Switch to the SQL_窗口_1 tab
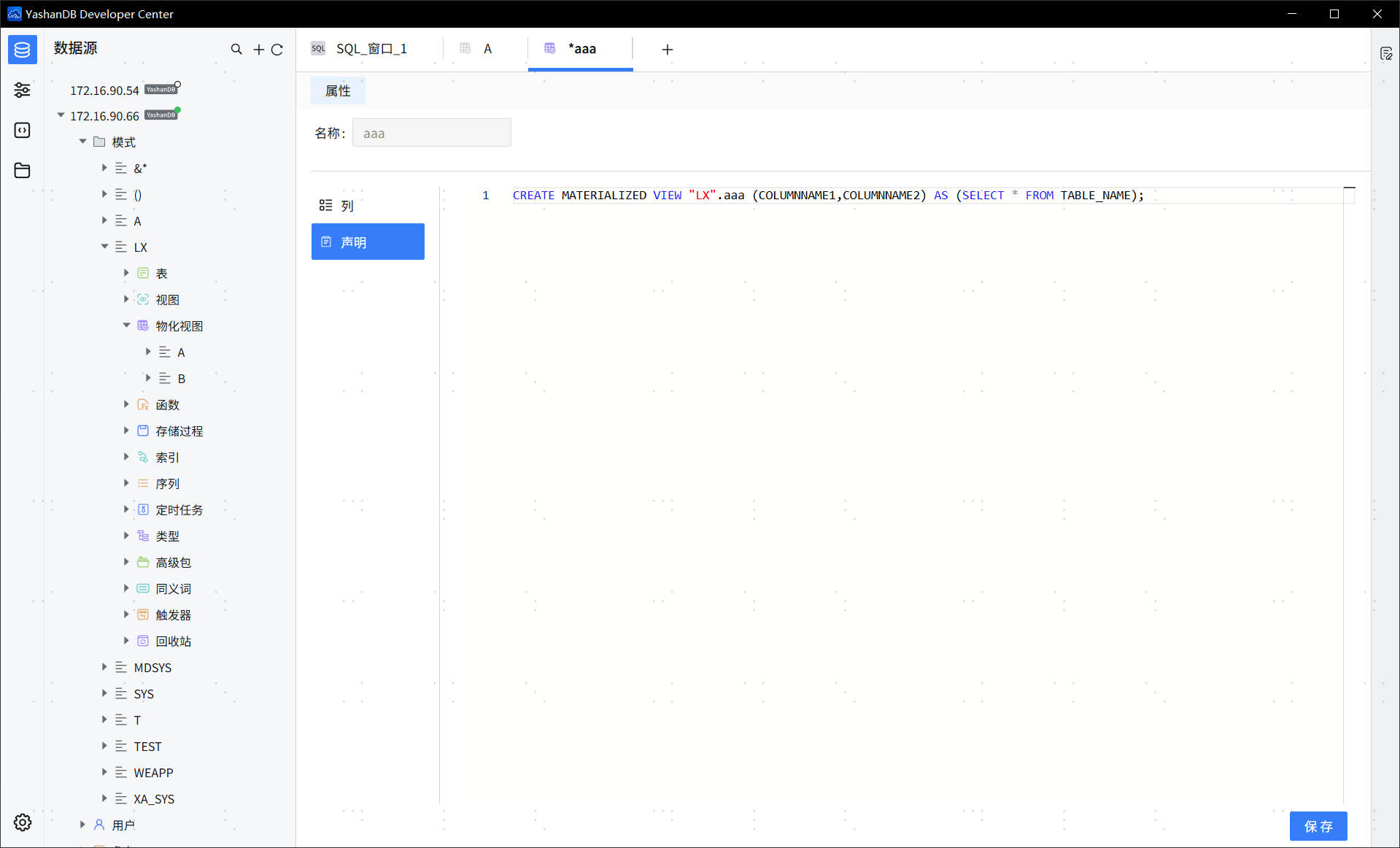 pyautogui.click(x=371, y=48)
